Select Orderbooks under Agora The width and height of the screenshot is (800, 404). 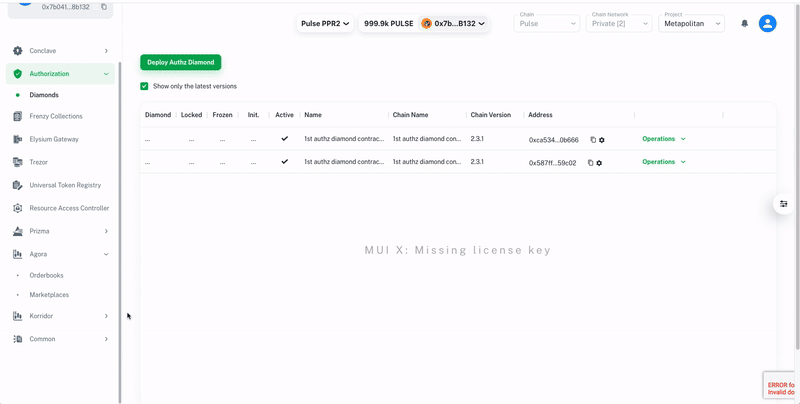click(46, 275)
